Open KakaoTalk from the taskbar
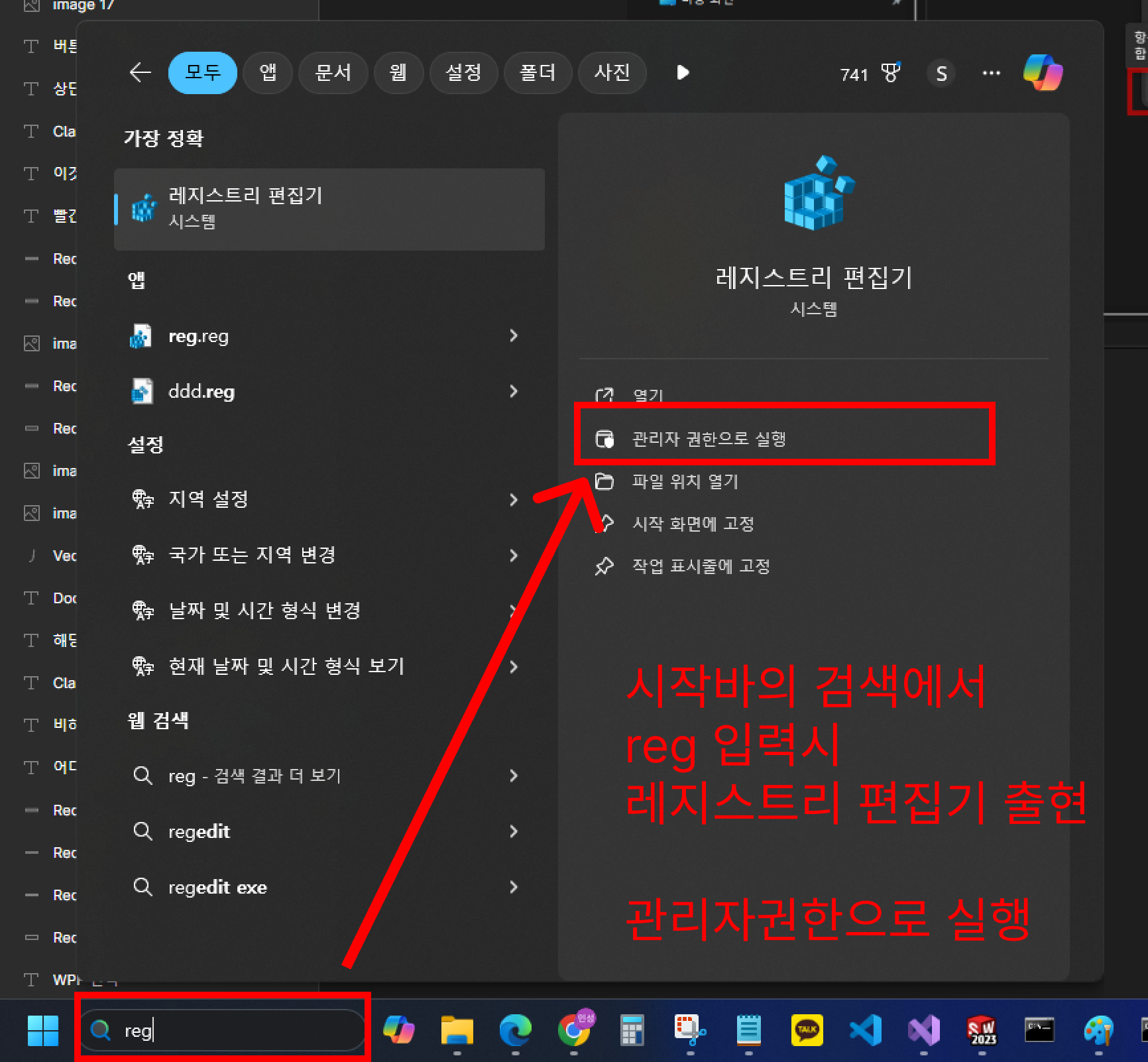The image size is (1148, 1062). 807,1030
